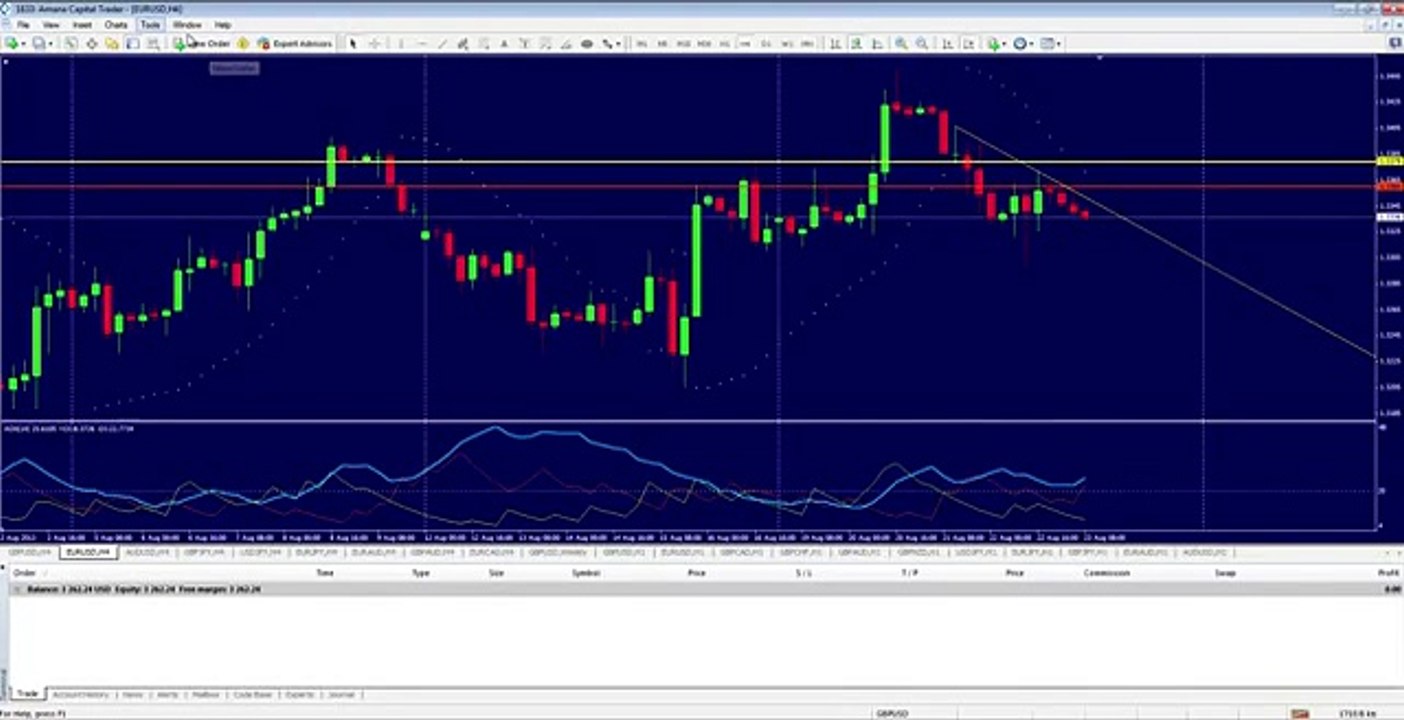Image resolution: width=1404 pixels, height=720 pixels.
Task: Open the Trade terminal tab
Action: point(27,694)
